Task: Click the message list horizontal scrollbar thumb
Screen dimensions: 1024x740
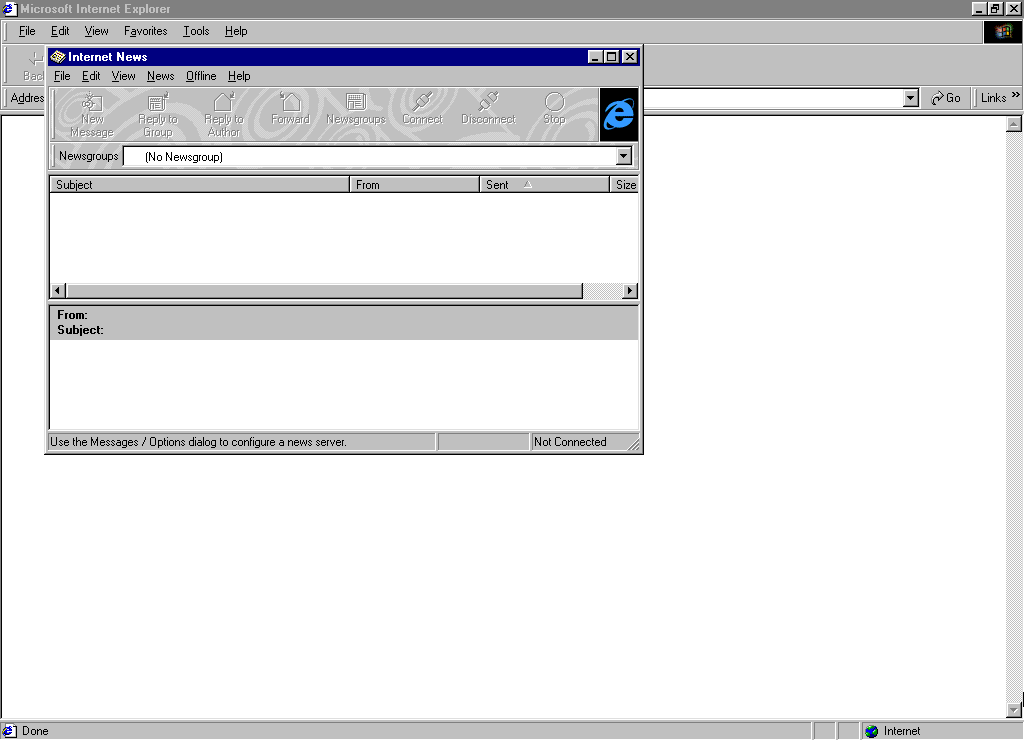Action: [x=325, y=291]
